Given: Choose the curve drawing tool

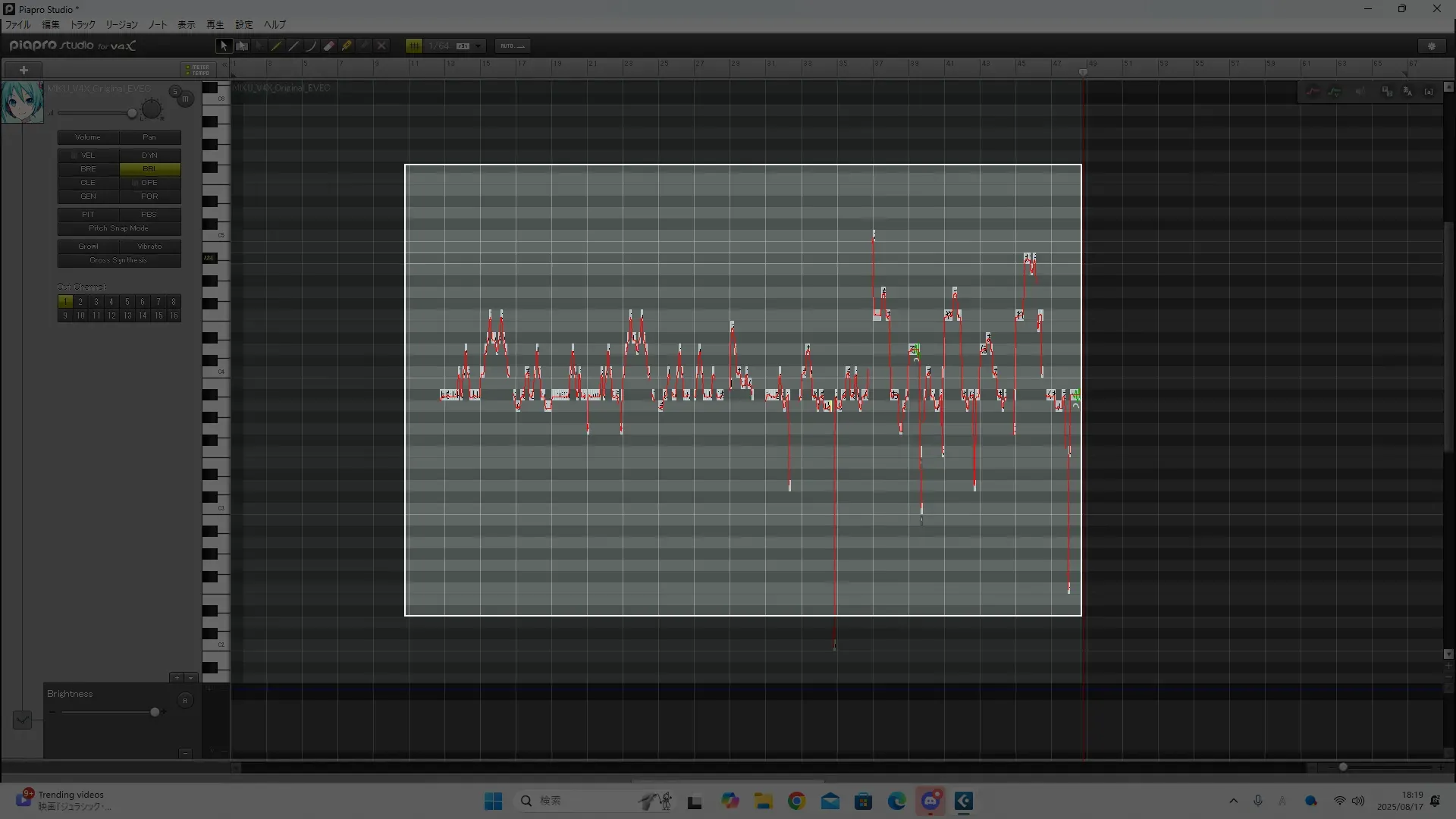Looking at the screenshot, I should [311, 45].
